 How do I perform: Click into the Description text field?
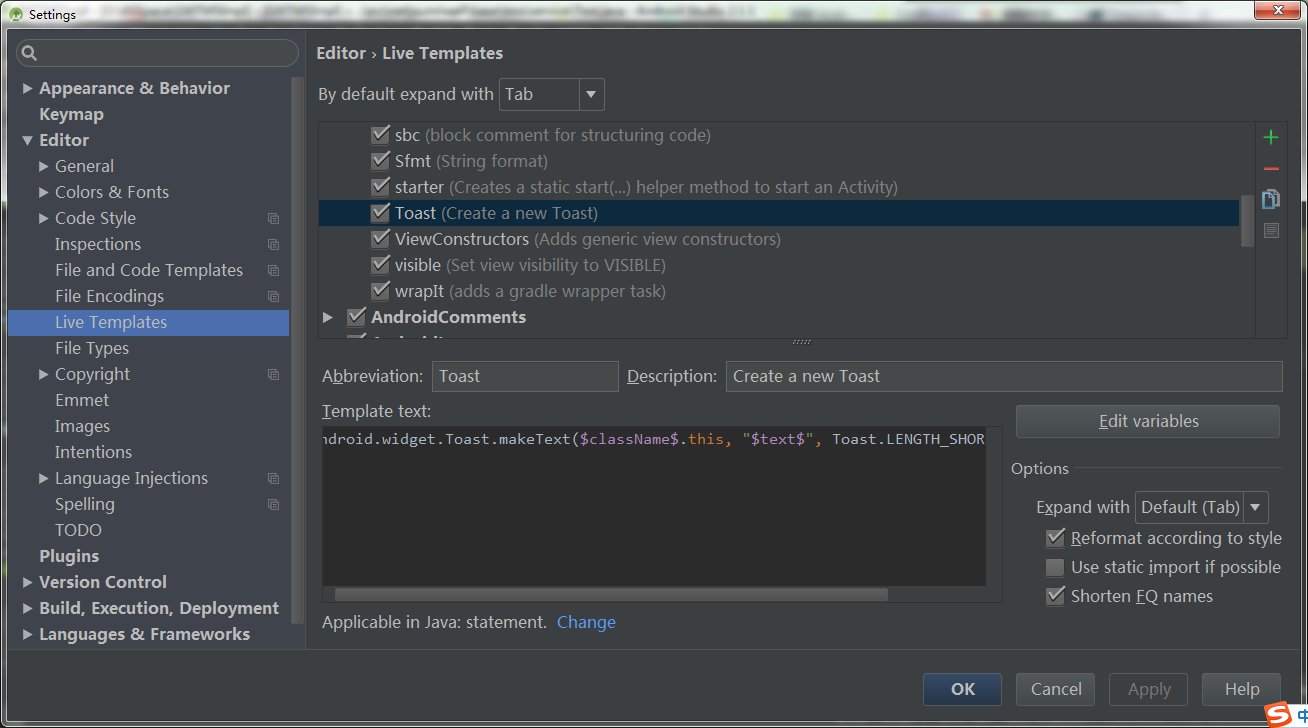click(1003, 376)
